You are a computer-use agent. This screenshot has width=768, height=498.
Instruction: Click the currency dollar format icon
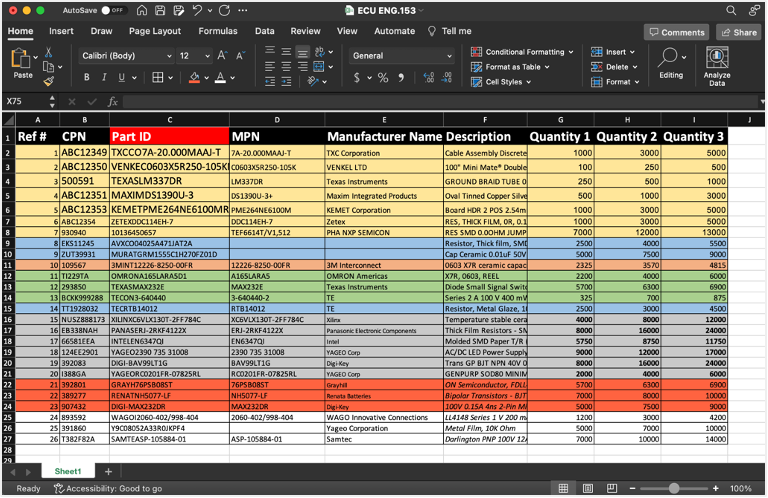pos(357,77)
